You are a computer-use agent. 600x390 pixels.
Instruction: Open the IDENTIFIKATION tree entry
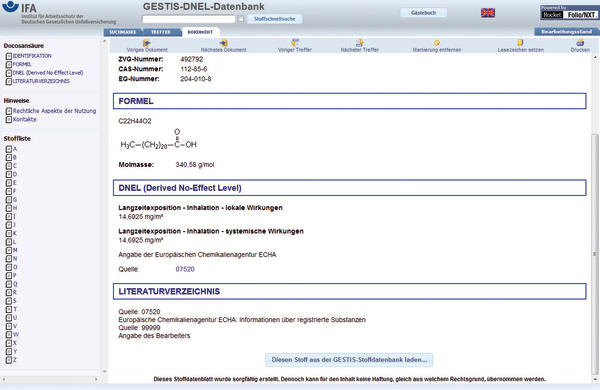point(32,56)
